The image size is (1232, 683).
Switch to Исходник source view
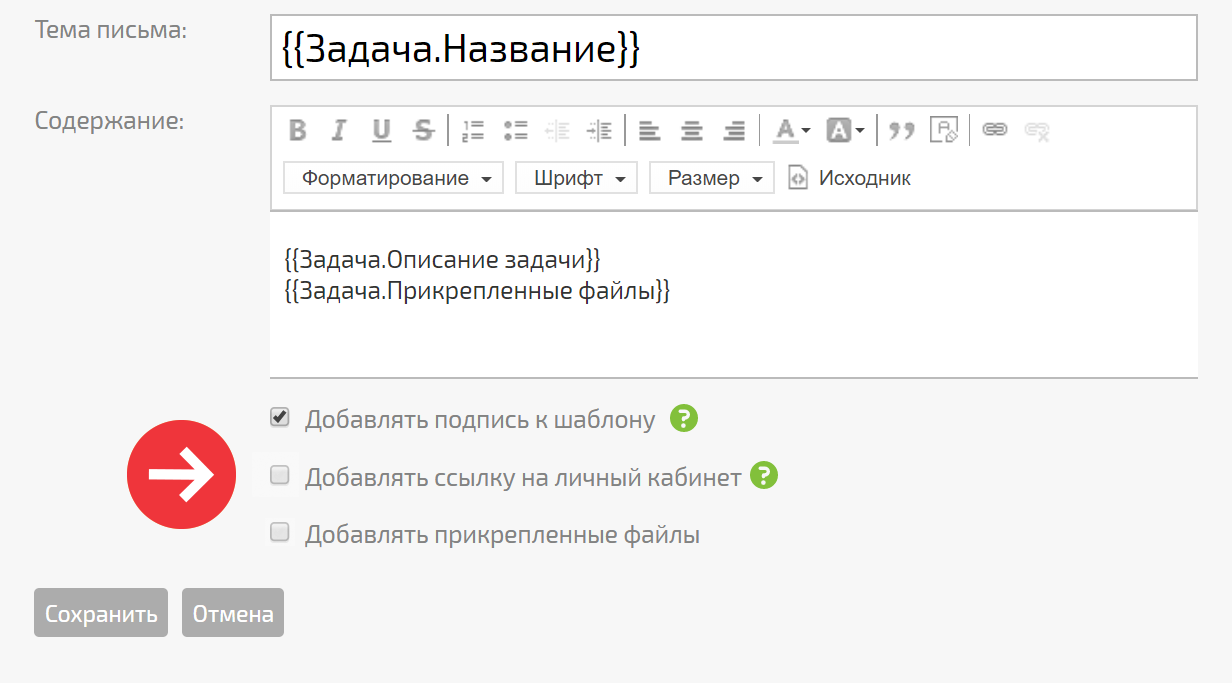point(850,178)
